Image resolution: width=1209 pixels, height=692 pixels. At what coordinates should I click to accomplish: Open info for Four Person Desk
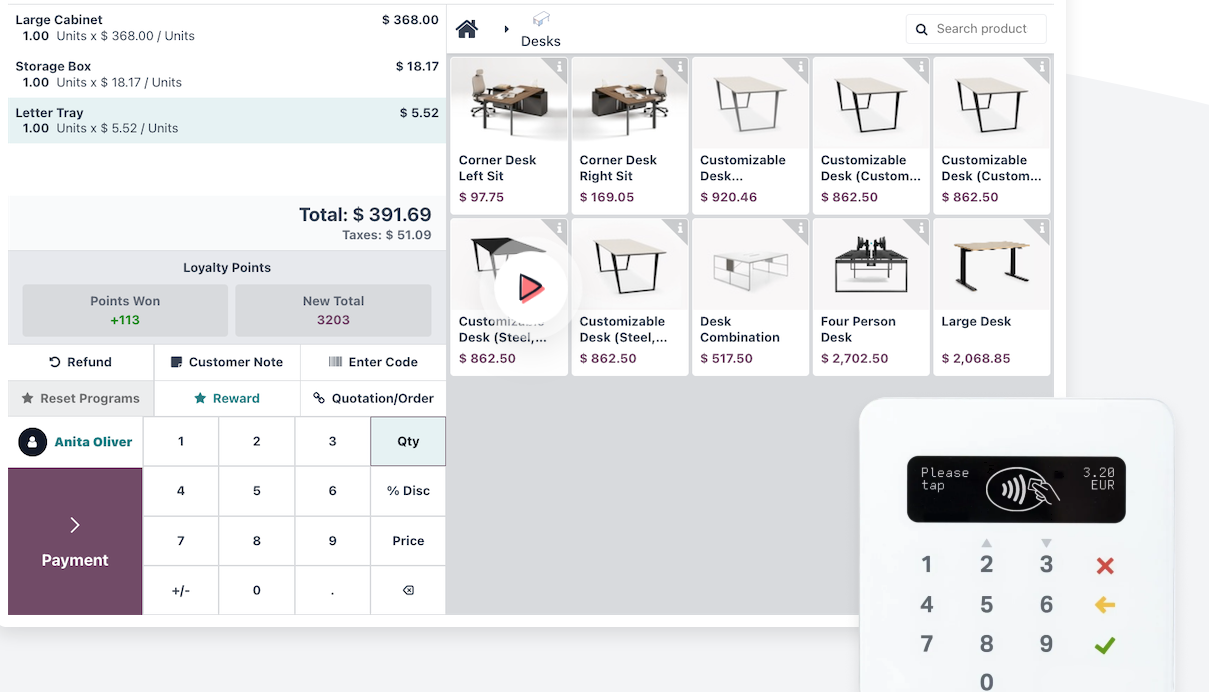921,229
